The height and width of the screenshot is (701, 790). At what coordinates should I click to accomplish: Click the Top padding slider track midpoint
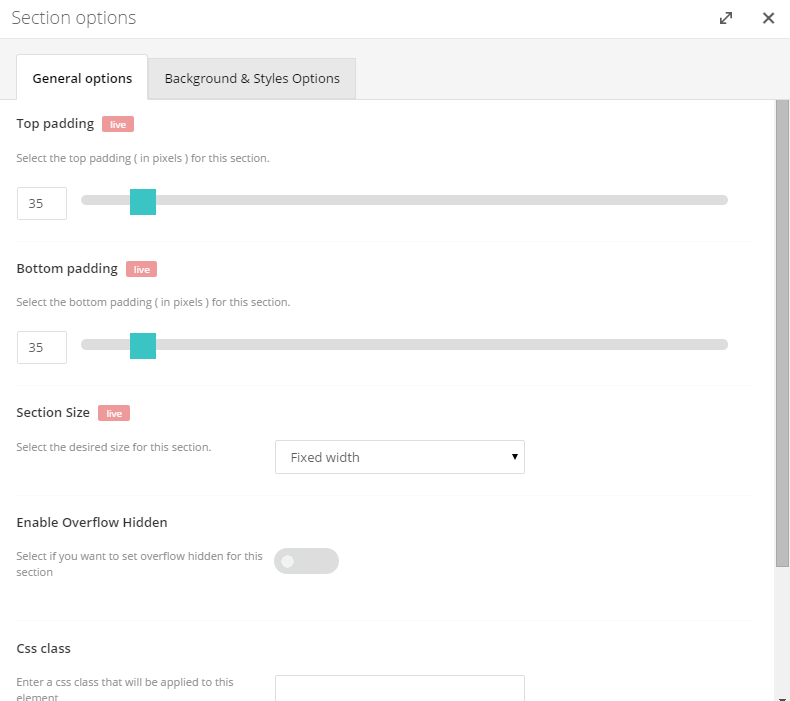click(405, 200)
